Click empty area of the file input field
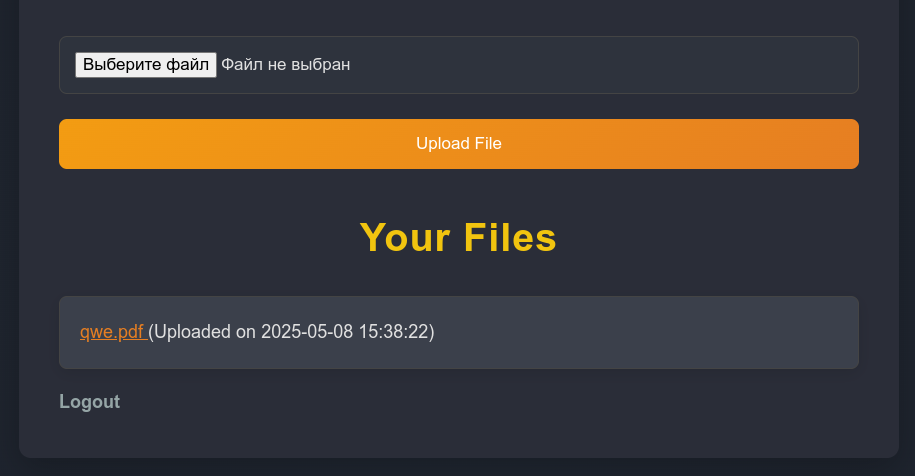Image resolution: width=915 pixels, height=476 pixels. [x=601, y=65]
